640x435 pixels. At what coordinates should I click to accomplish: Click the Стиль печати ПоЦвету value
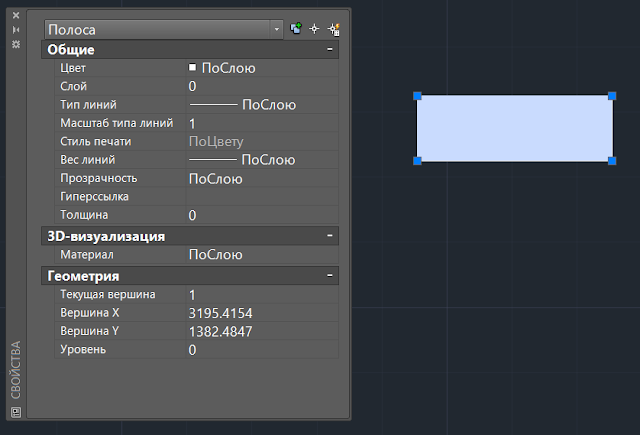[x=262, y=142]
